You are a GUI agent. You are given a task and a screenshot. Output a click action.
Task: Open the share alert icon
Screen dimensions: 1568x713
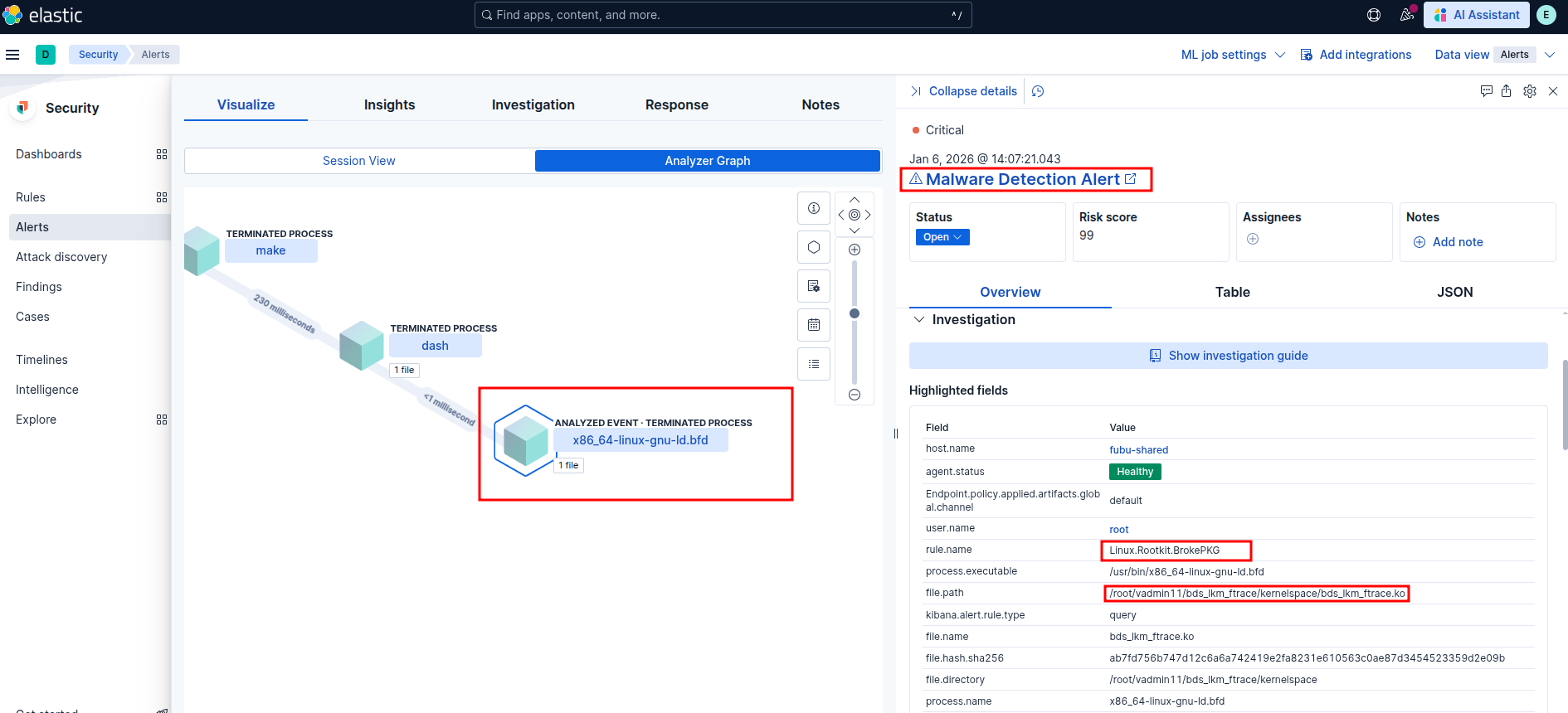coord(1506,91)
